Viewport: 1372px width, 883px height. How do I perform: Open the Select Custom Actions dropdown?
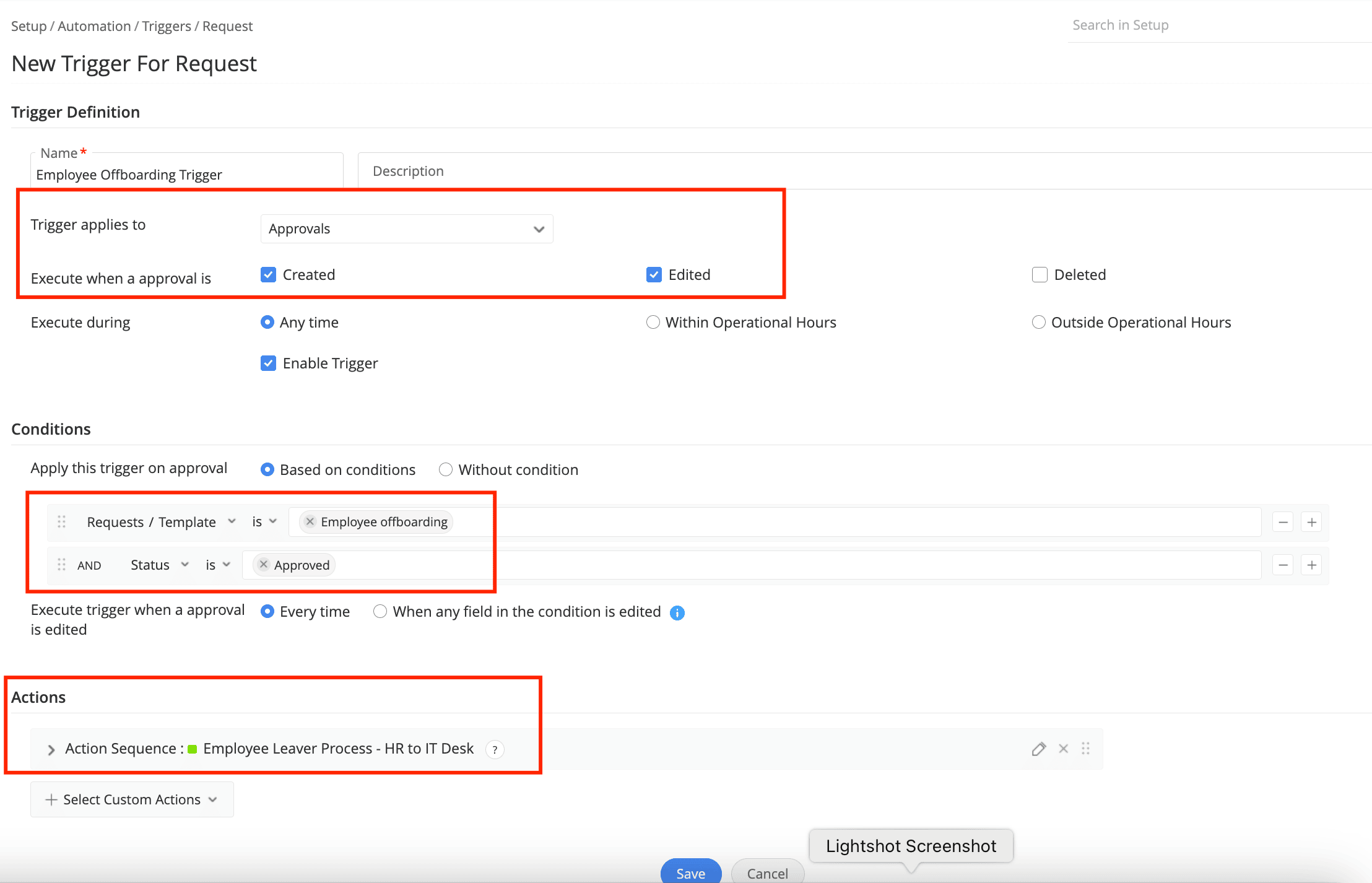[132, 799]
